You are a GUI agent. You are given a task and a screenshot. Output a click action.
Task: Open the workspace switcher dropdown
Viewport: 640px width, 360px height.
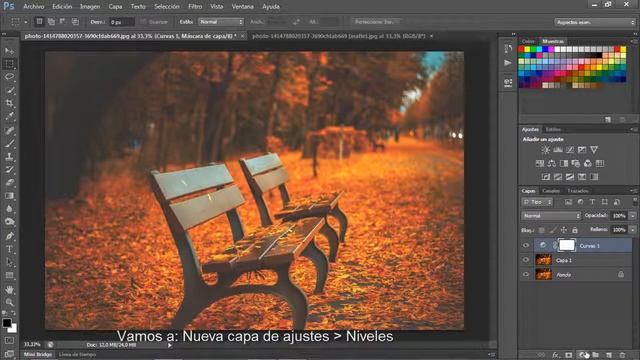pyautogui.click(x=595, y=22)
